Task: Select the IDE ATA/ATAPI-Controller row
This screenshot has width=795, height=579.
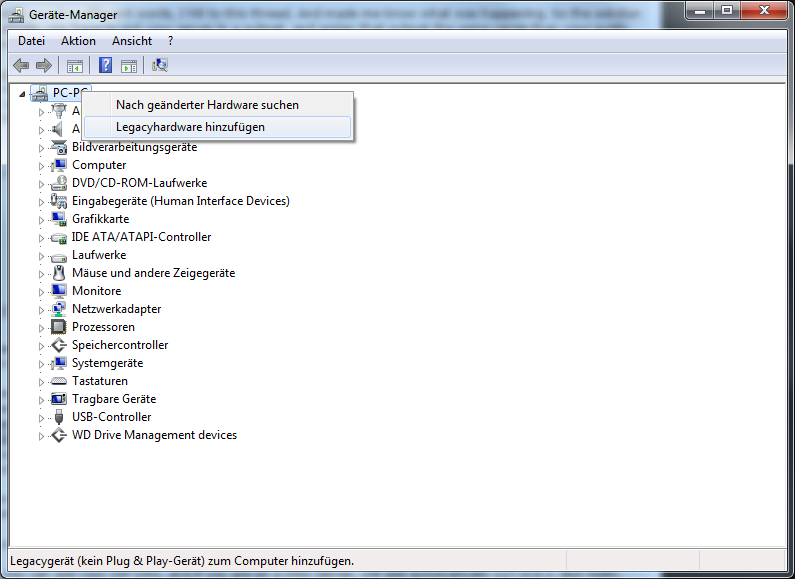Action: [x=141, y=237]
